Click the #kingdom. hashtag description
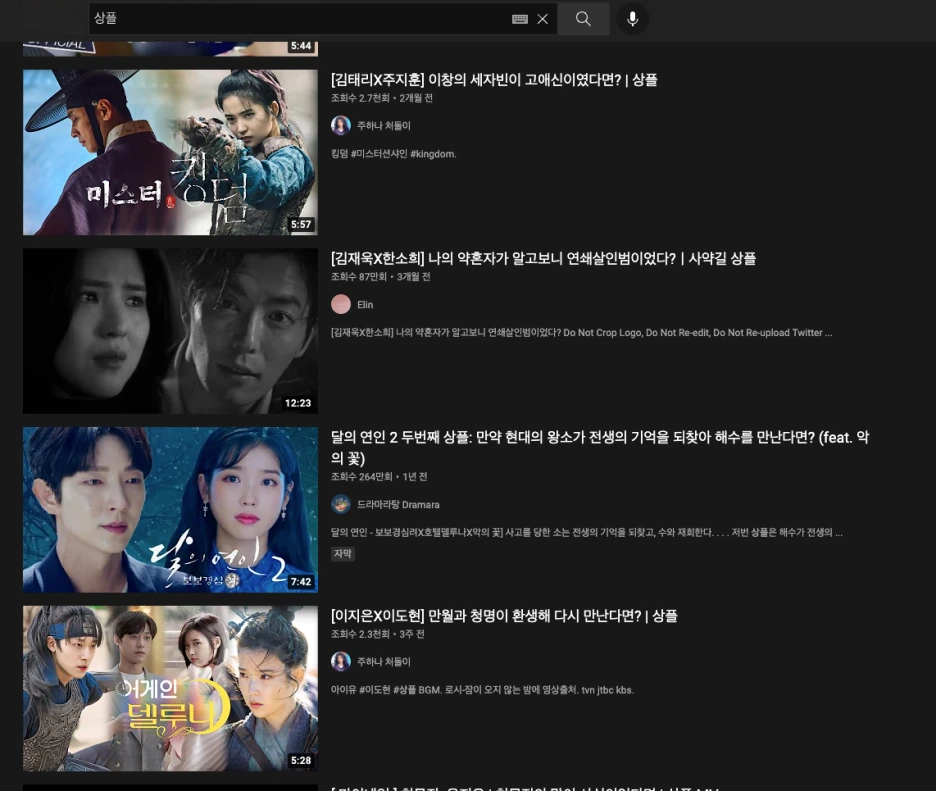This screenshot has width=936, height=791. [394, 154]
